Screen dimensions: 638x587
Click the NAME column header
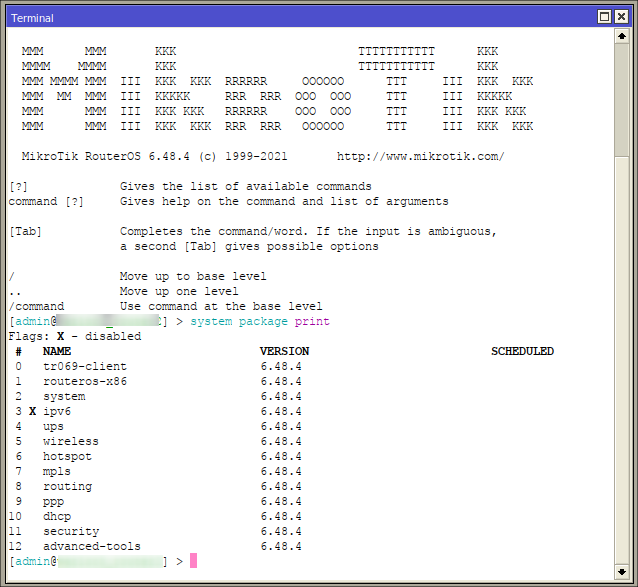tap(57, 351)
